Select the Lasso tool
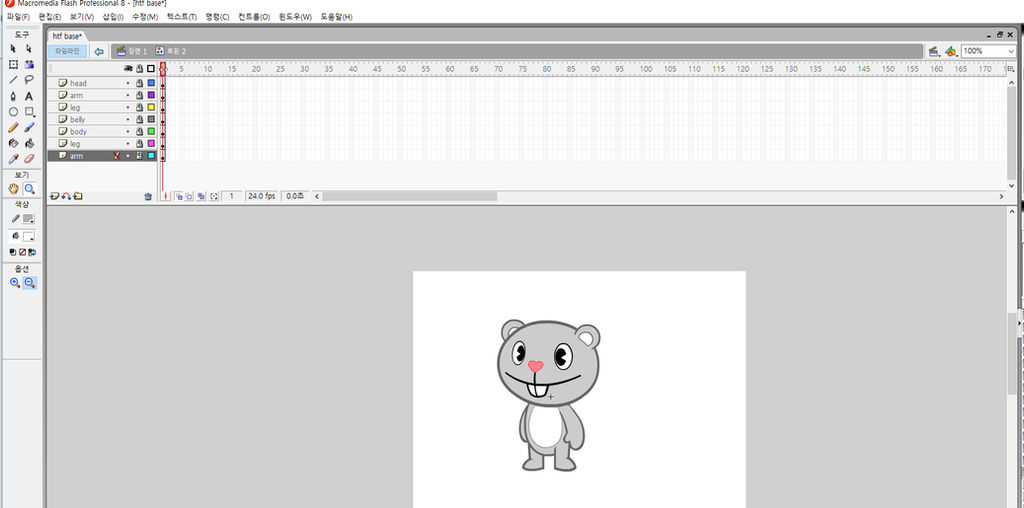The height and width of the screenshot is (508, 1024). click(29, 80)
